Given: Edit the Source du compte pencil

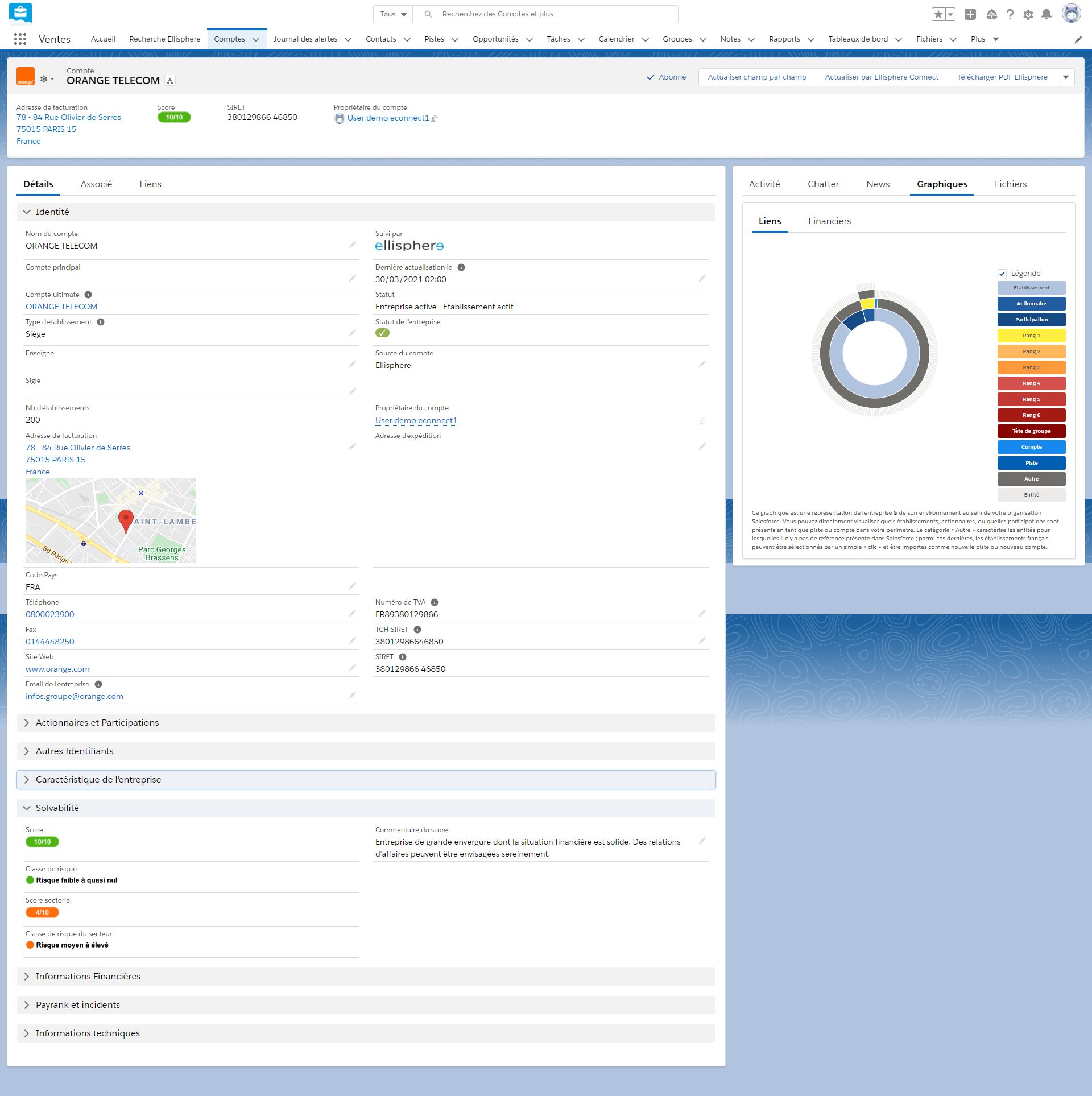Looking at the screenshot, I should pos(702,364).
